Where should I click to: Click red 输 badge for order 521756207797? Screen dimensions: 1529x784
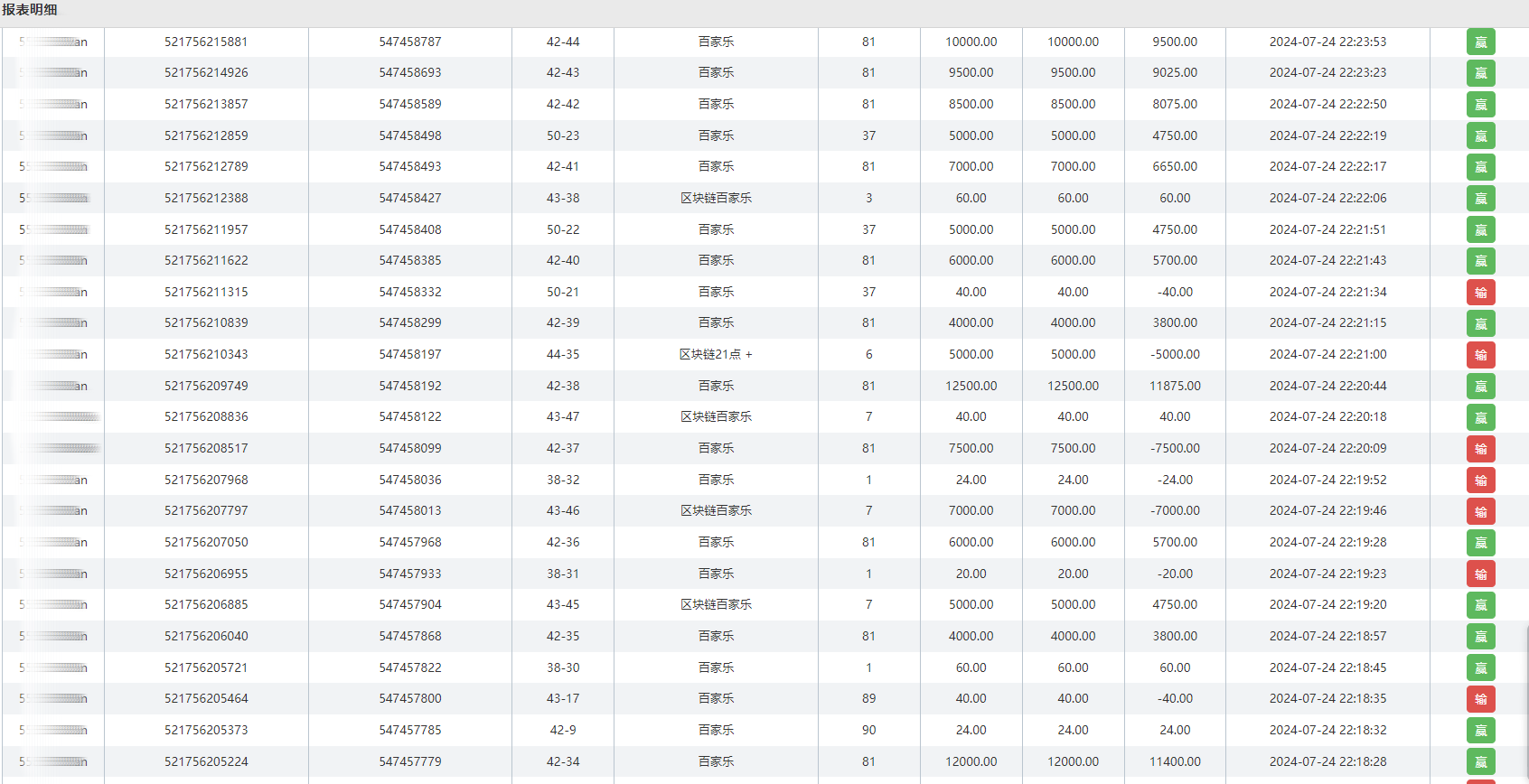pos(1480,511)
